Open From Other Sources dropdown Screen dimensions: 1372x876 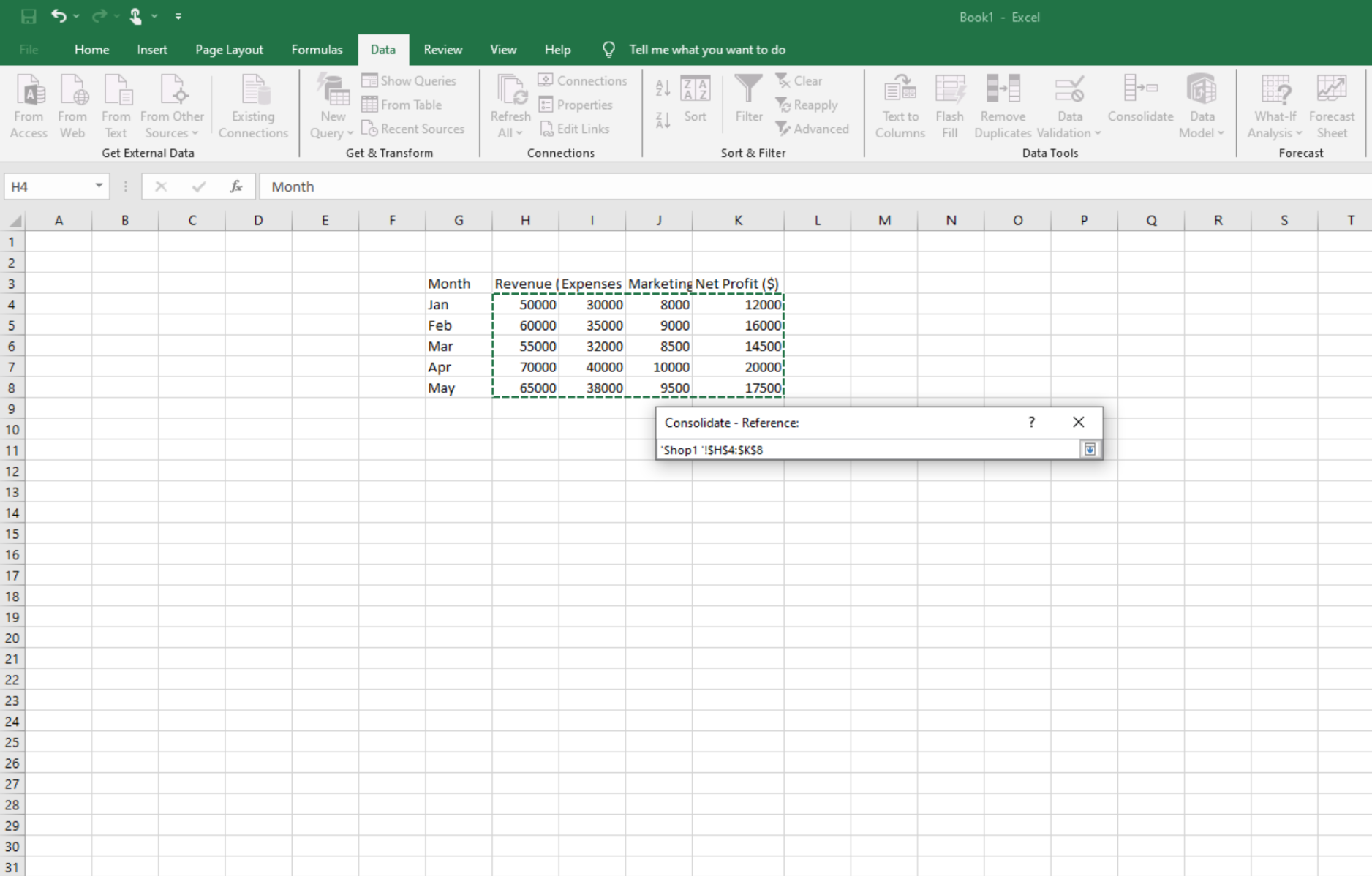(172, 107)
